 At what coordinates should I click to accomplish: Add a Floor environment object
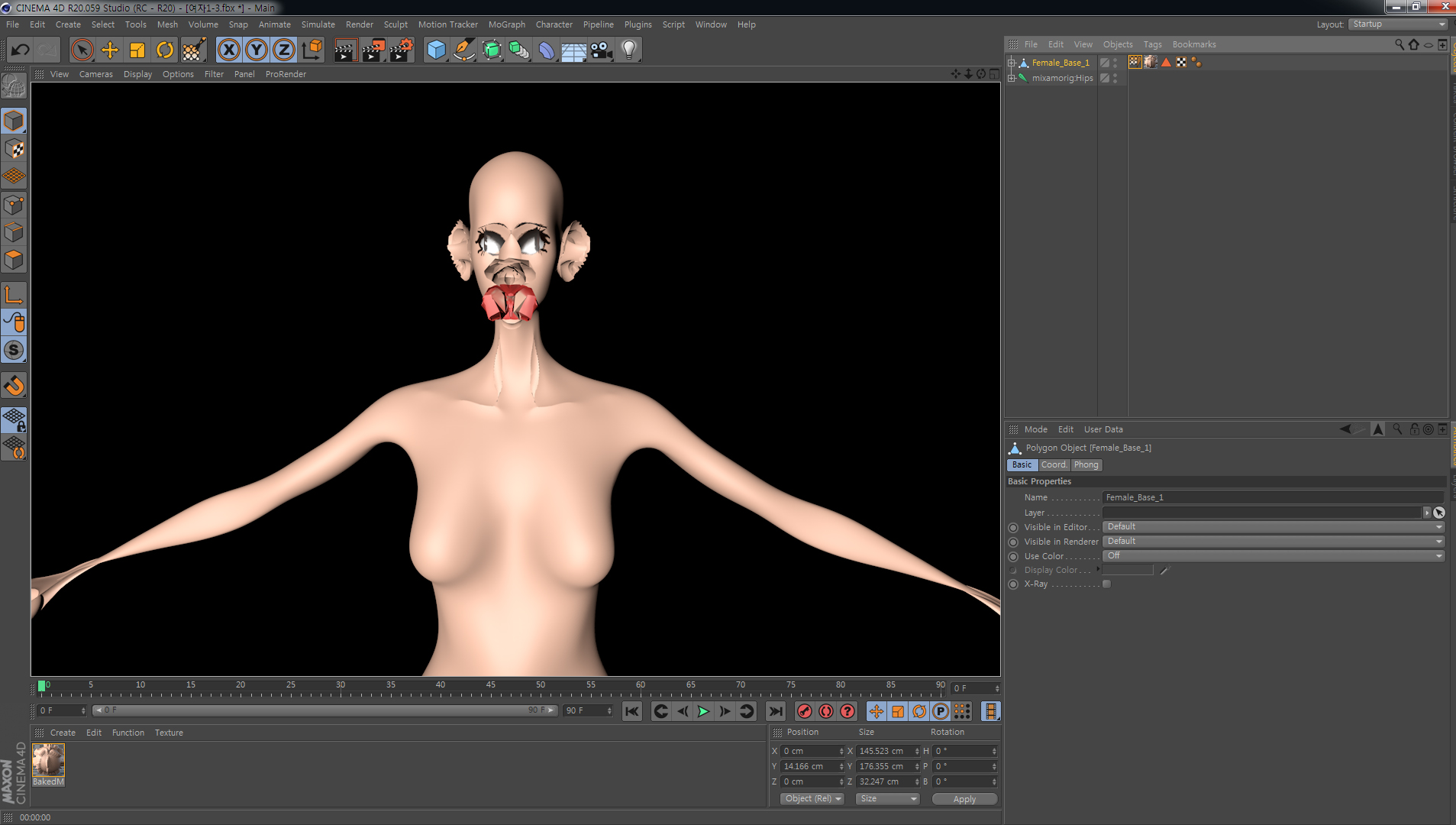tap(574, 50)
